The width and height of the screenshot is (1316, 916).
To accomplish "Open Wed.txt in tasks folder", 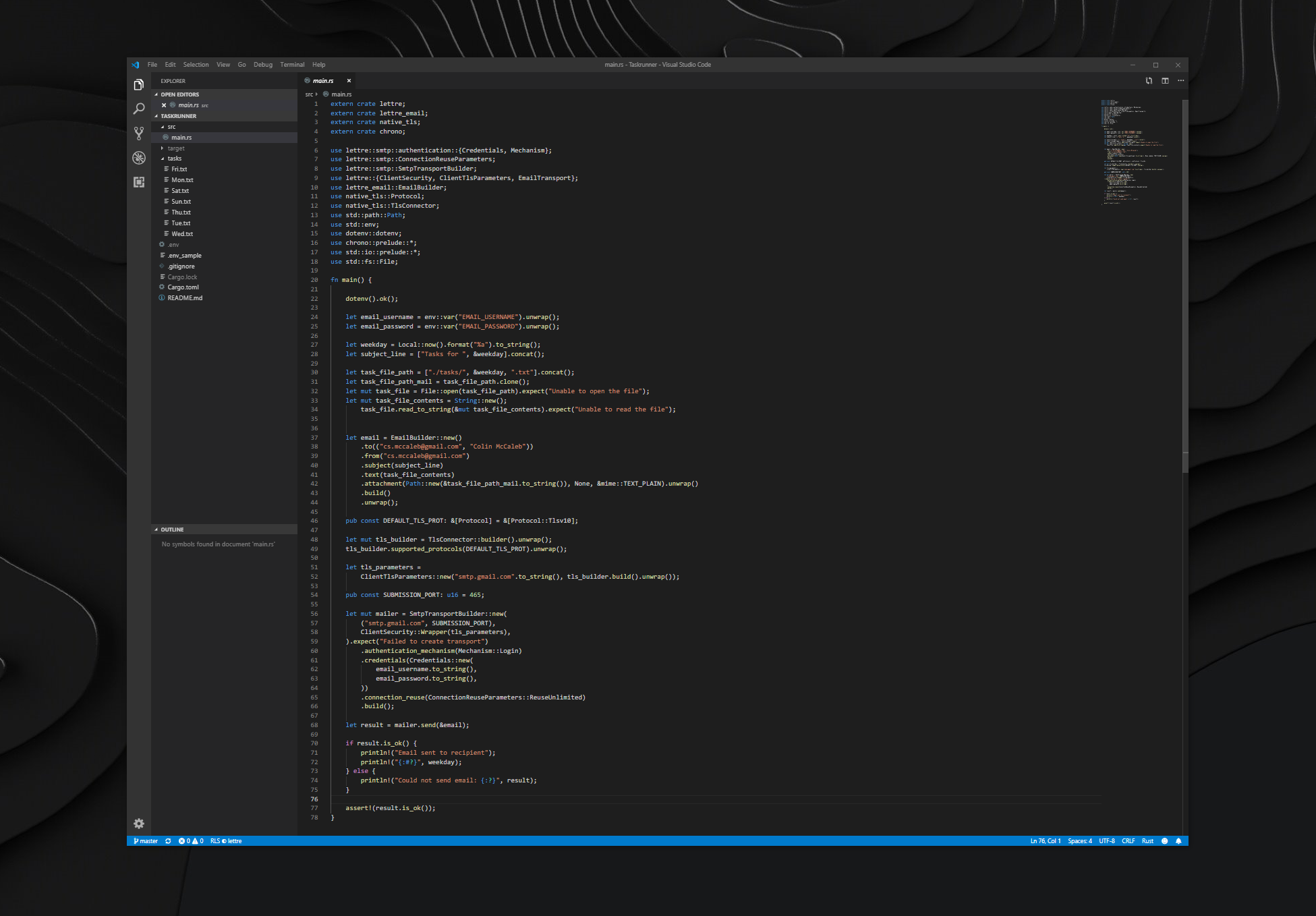I will coord(224,234).
